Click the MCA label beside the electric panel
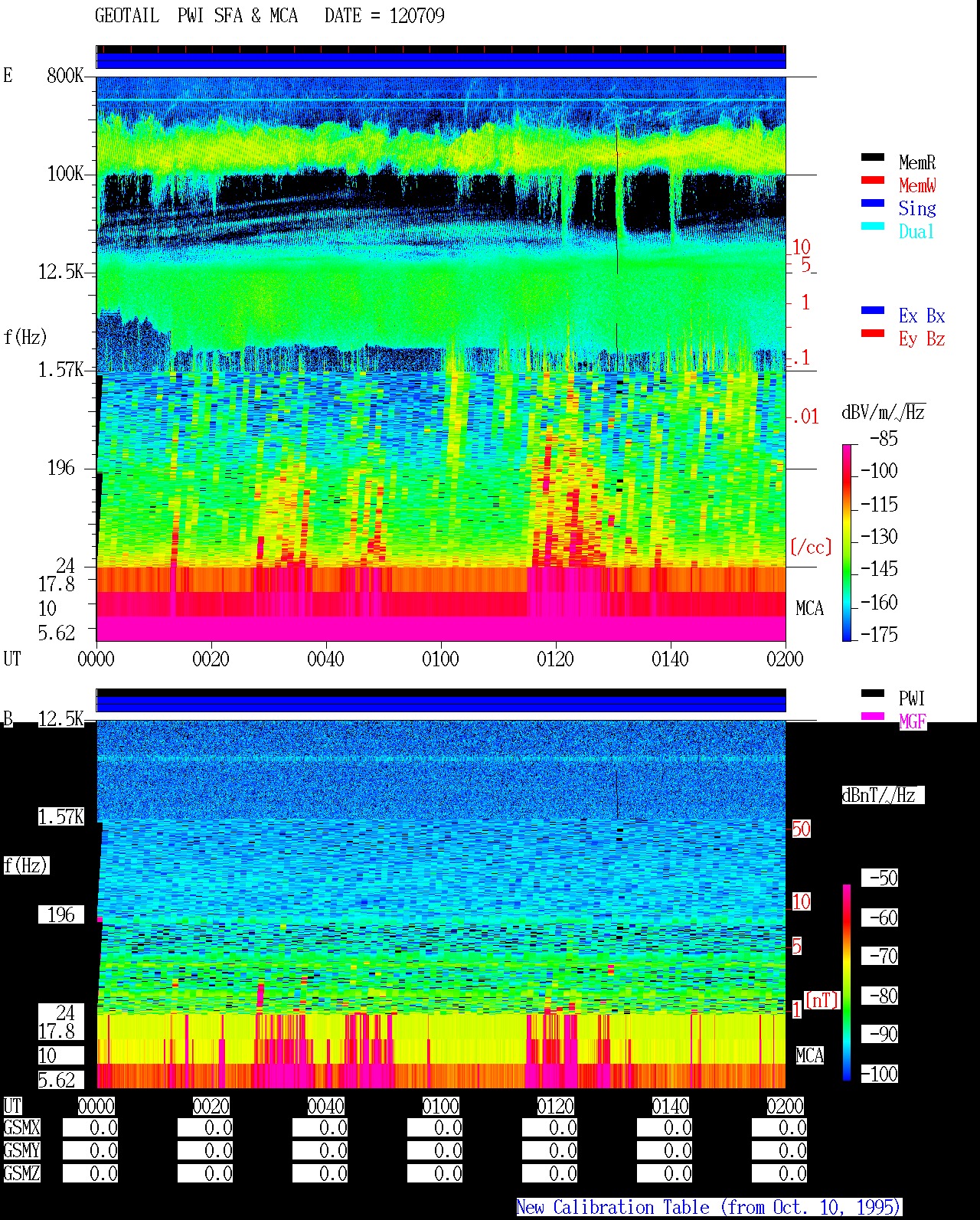Image resolution: width=980 pixels, height=1220 pixels. 809,609
